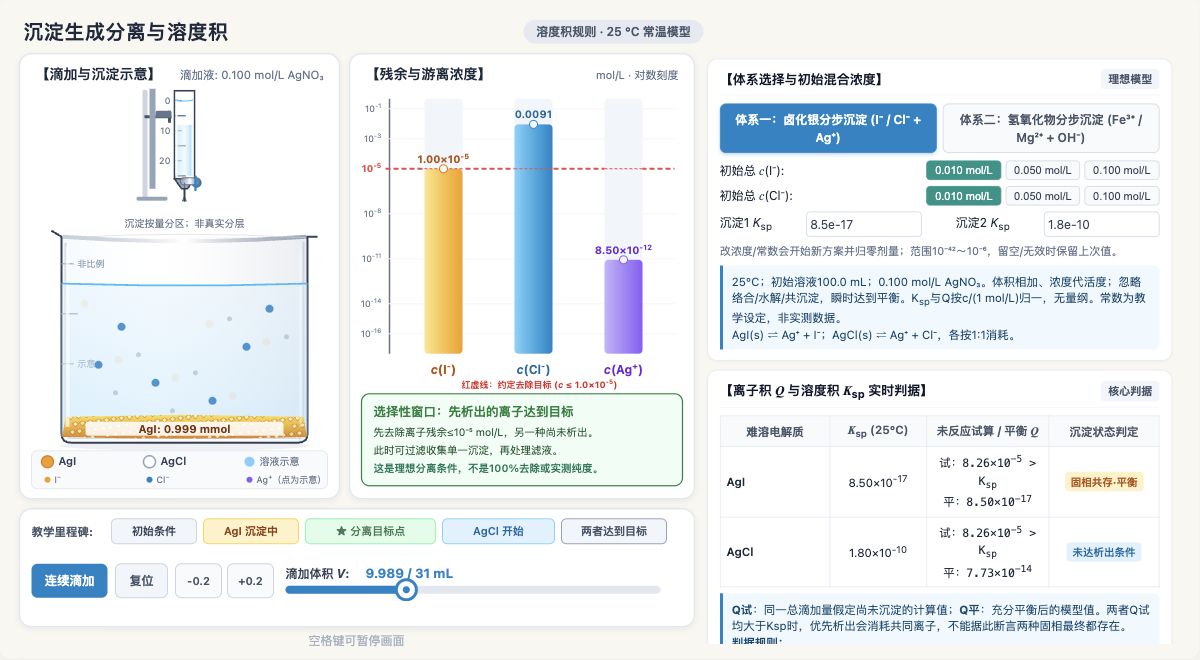
Task: Set initial c(I⁻) to 0.050 mol/L
Action: point(1043,170)
